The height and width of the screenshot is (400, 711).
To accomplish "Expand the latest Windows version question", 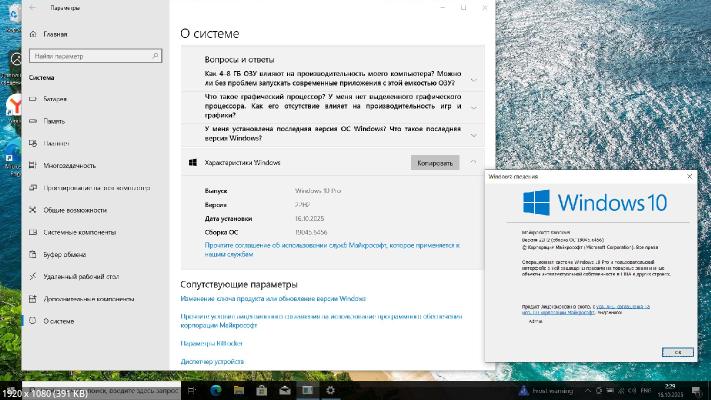I will click(473, 134).
